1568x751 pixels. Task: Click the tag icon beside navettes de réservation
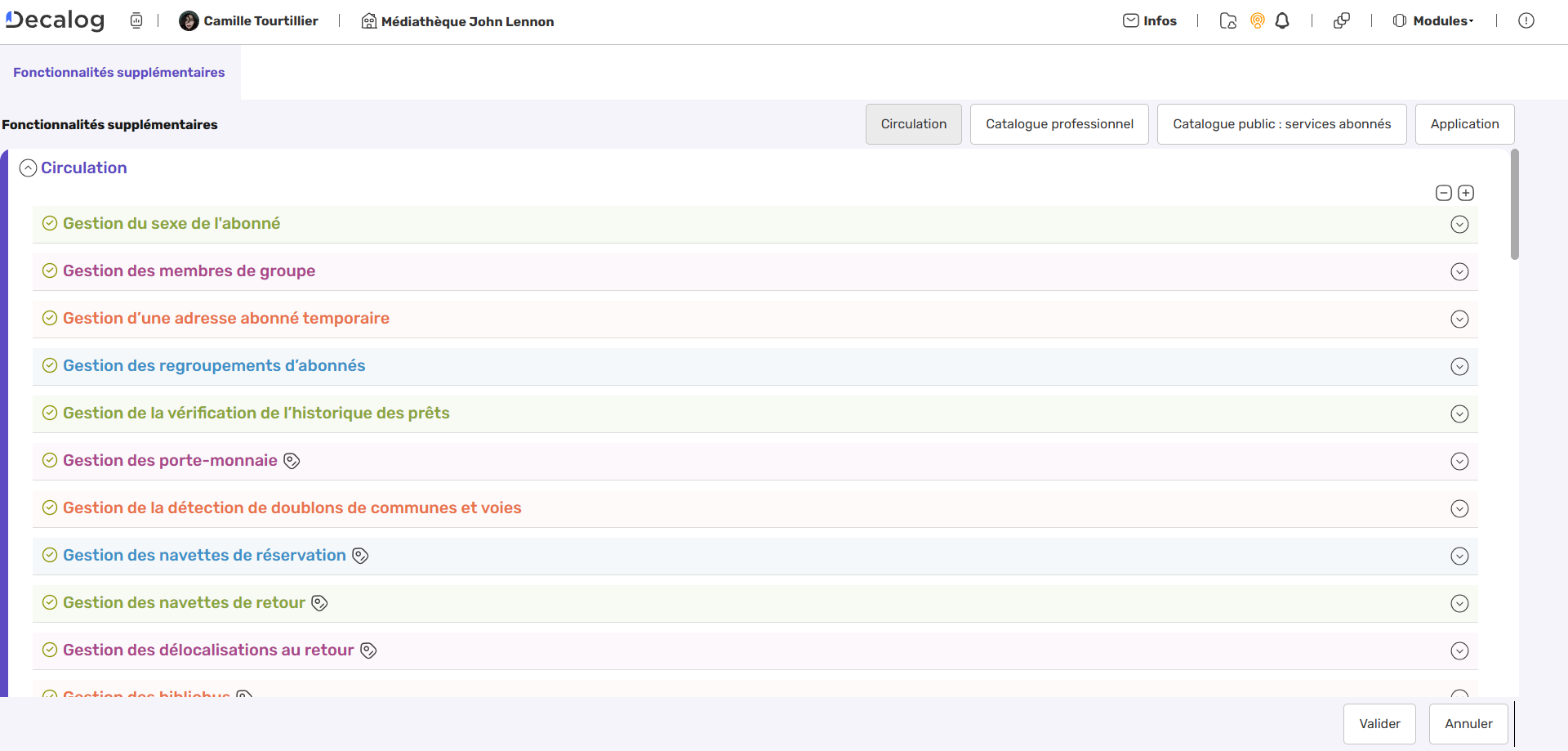pyautogui.click(x=360, y=556)
